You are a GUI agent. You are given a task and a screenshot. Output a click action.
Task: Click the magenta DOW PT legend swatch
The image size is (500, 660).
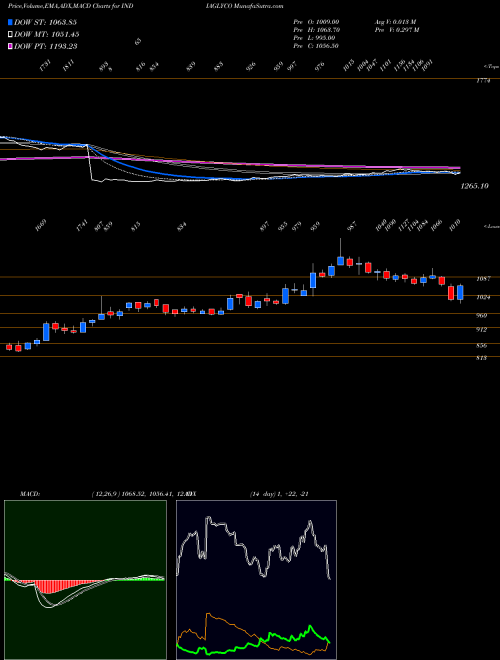11,47
